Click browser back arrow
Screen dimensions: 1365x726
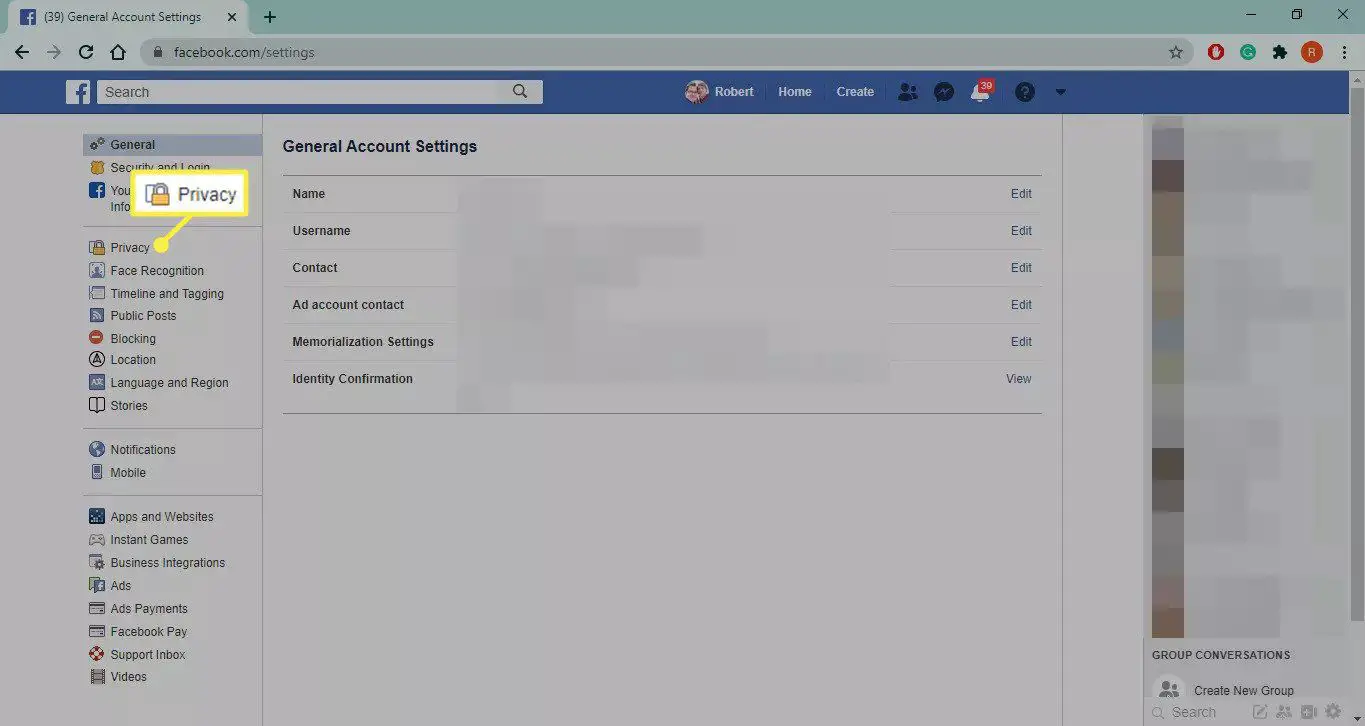22,52
